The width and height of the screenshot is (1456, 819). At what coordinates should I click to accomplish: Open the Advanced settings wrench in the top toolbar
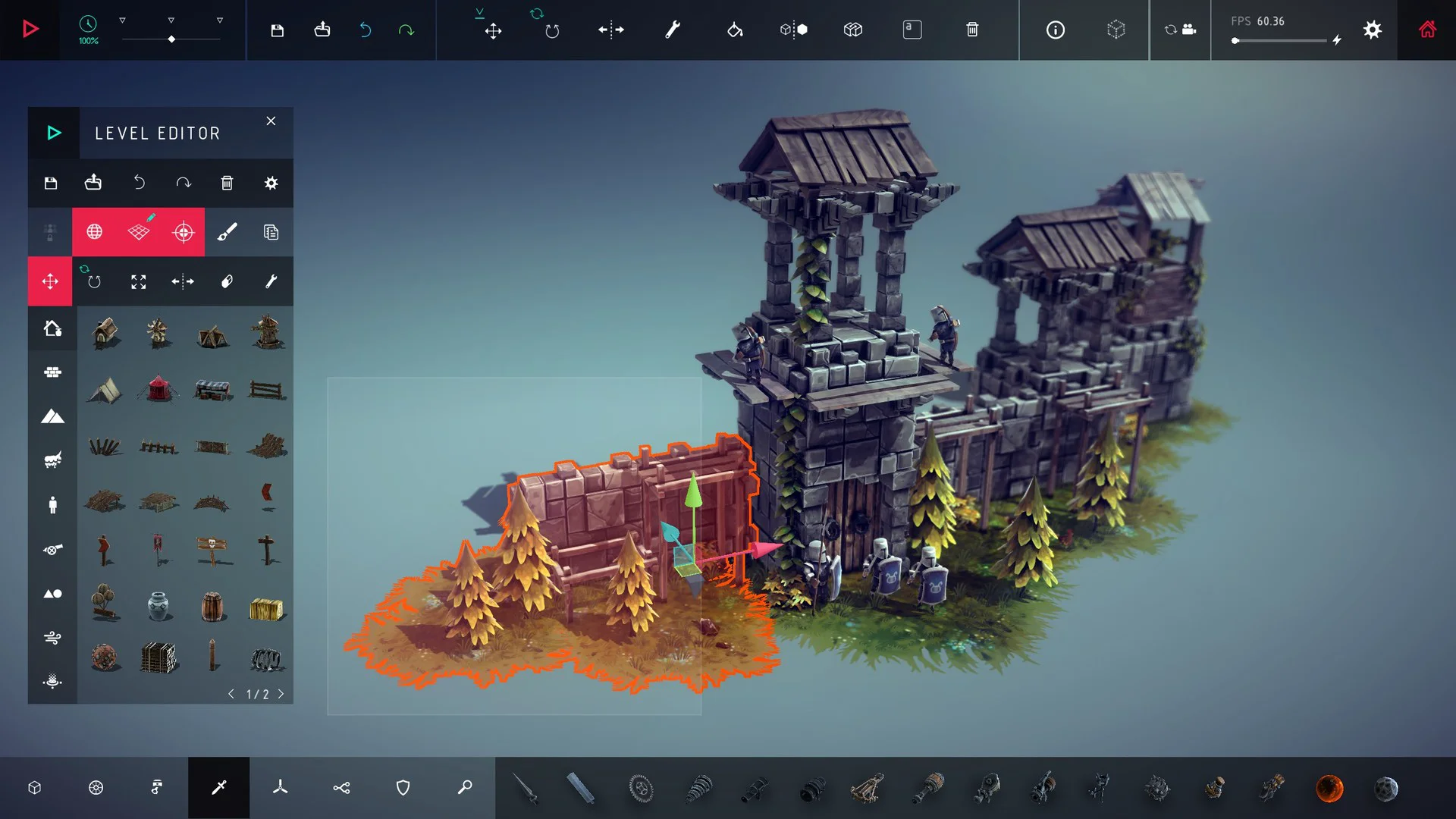(x=673, y=30)
